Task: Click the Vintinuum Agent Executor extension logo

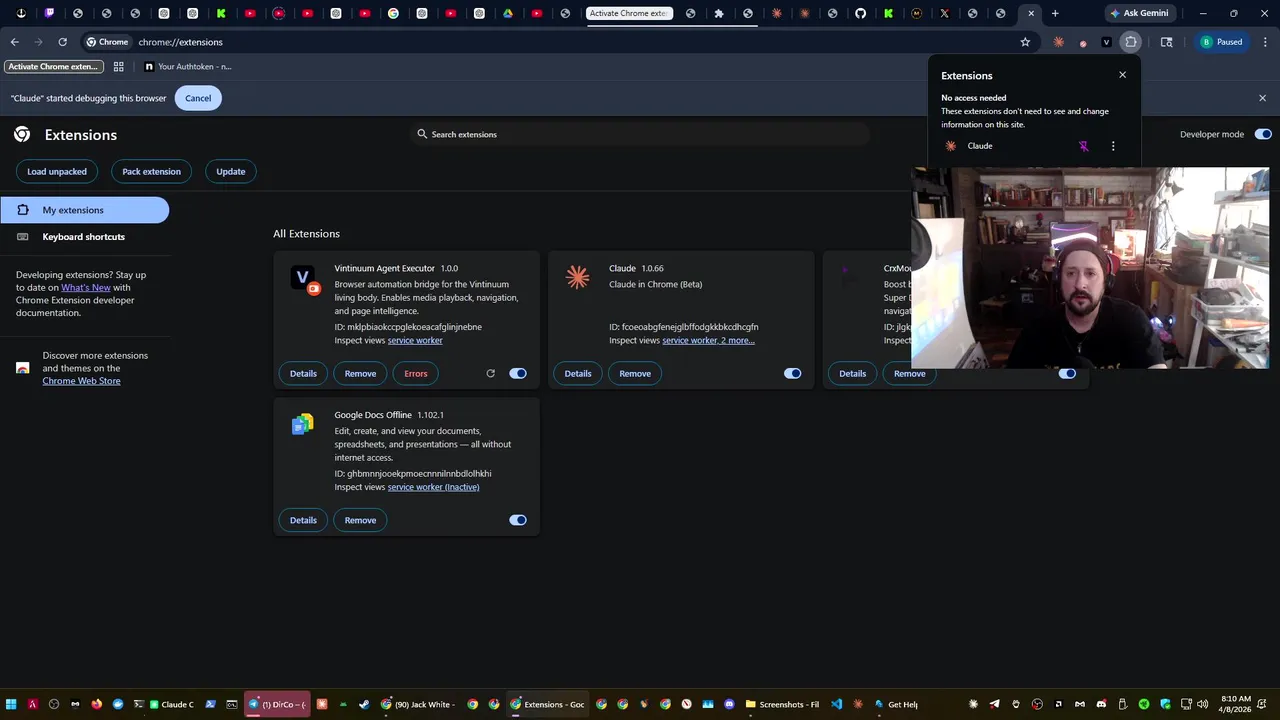Action: click(x=303, y=277)
